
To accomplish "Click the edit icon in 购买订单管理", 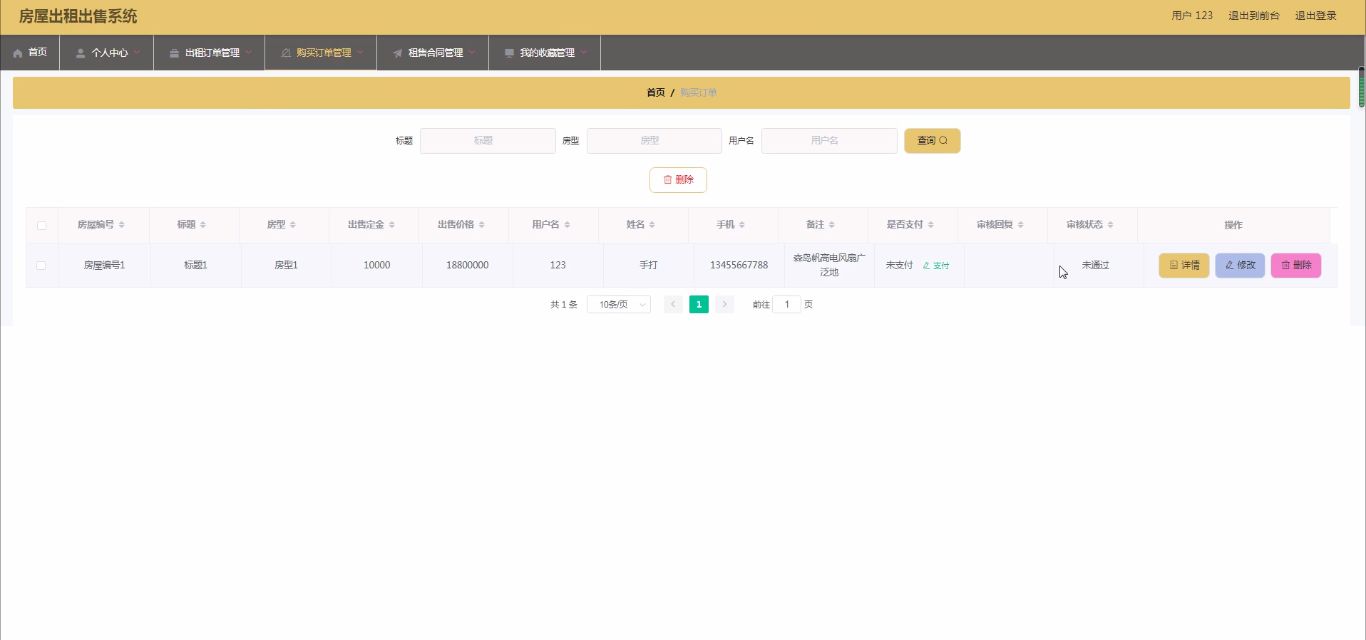I will pyautogui.click(x=286, y=53).
